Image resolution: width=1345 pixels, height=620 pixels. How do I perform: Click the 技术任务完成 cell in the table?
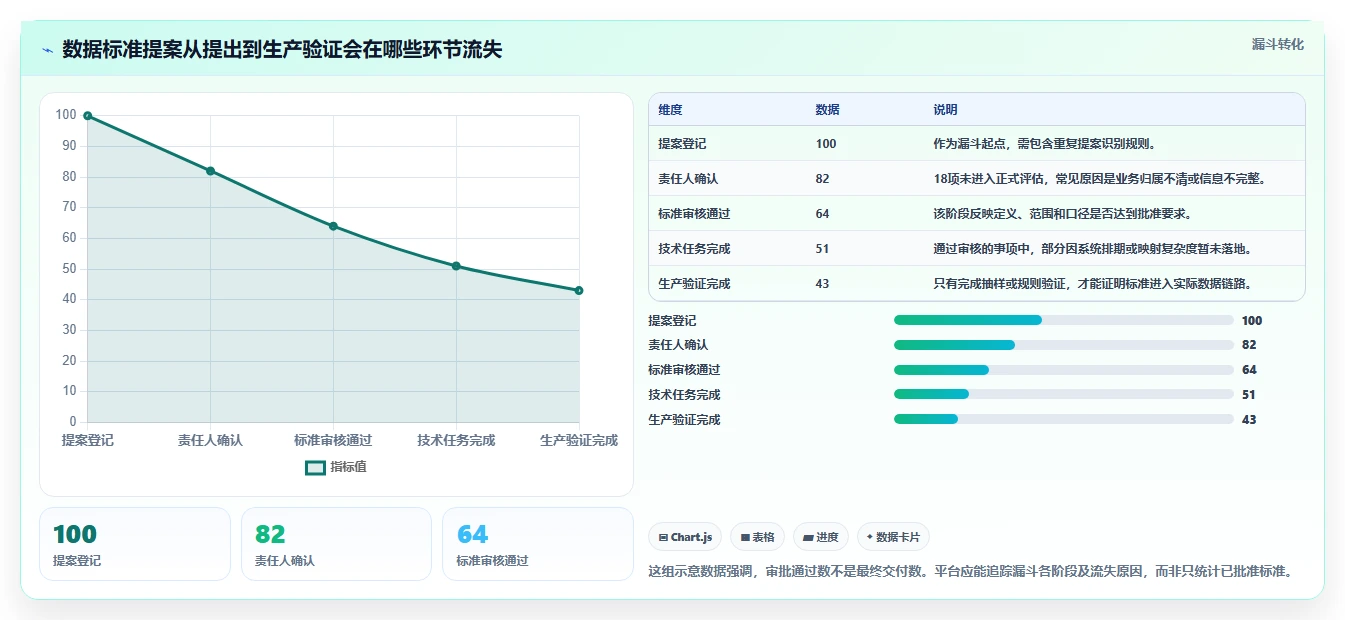[x=694, y=249]
